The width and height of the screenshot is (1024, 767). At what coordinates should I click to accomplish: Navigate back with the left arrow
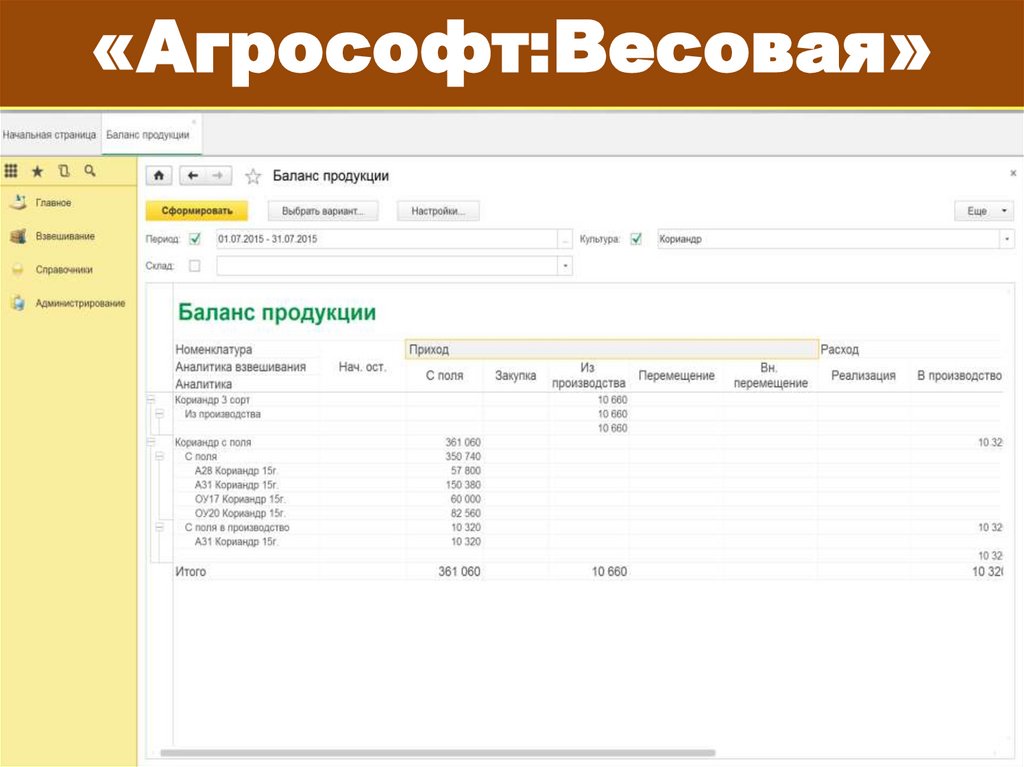tap(192, 175)
